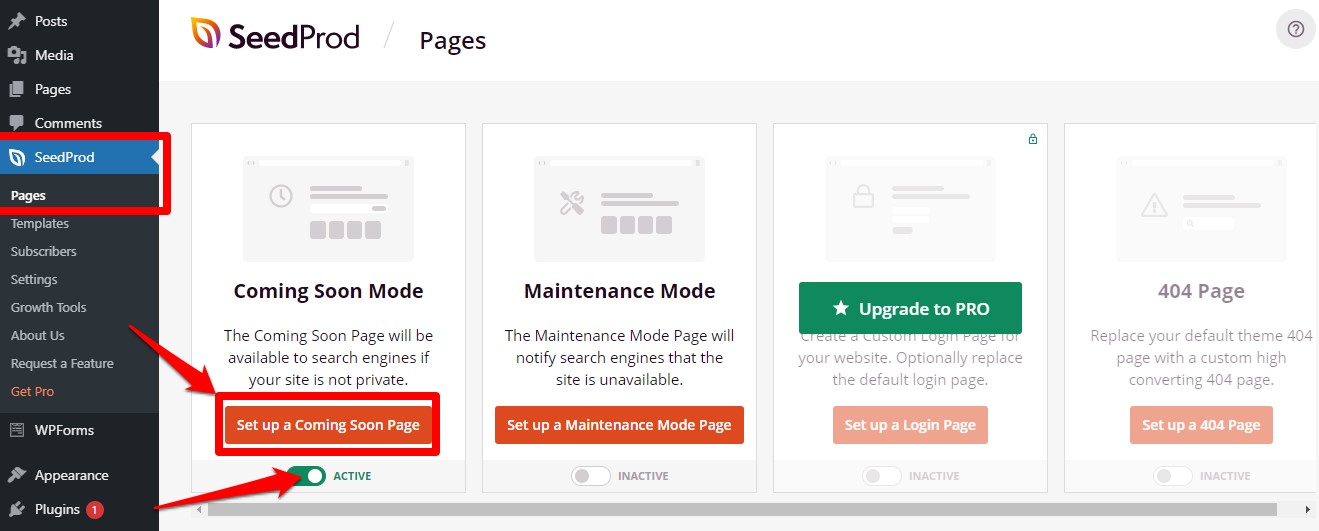Click Set up a Login Page button
This screenshot has height=531, width=1319.
tap(910, 425)
